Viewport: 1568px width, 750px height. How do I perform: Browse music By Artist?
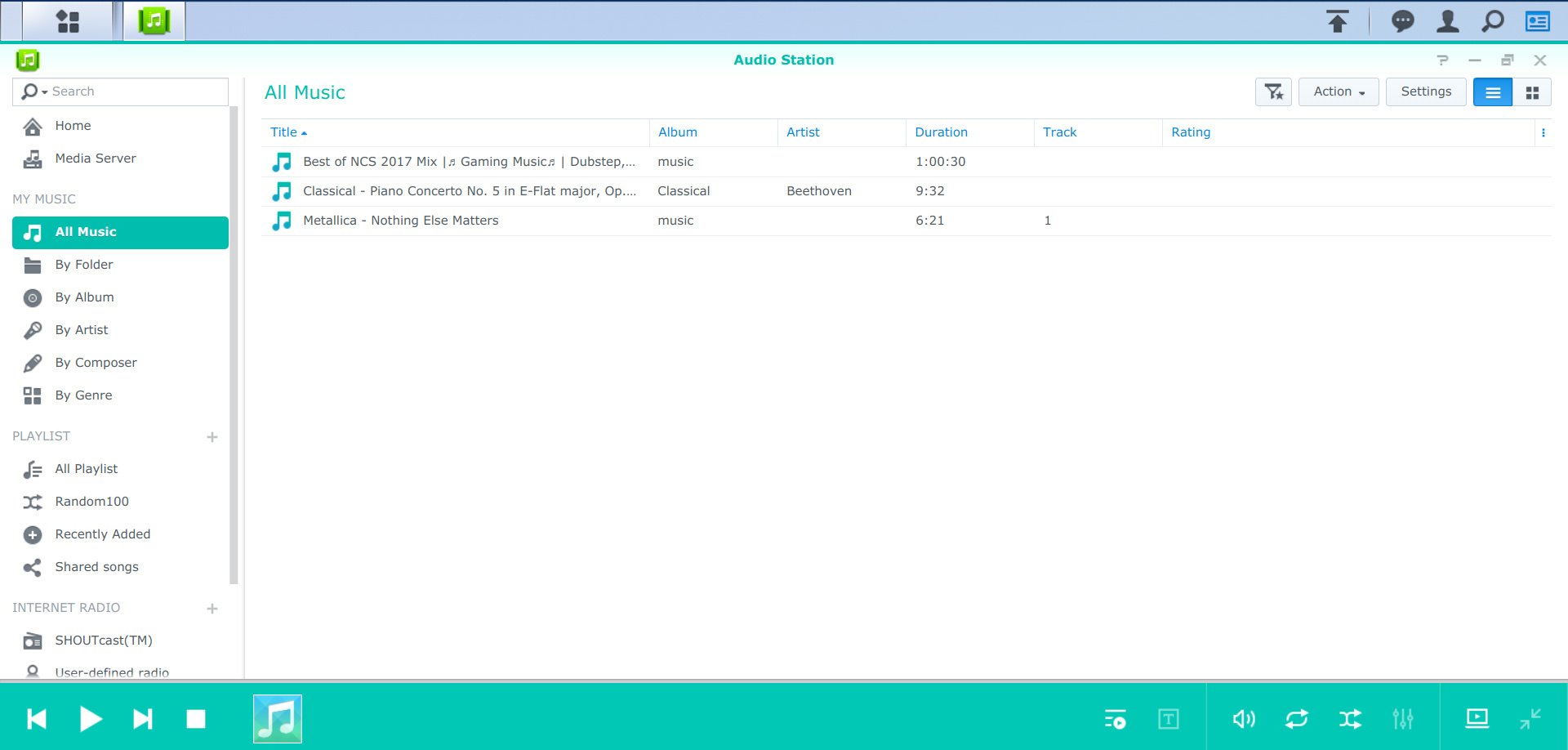click(120, 330)
